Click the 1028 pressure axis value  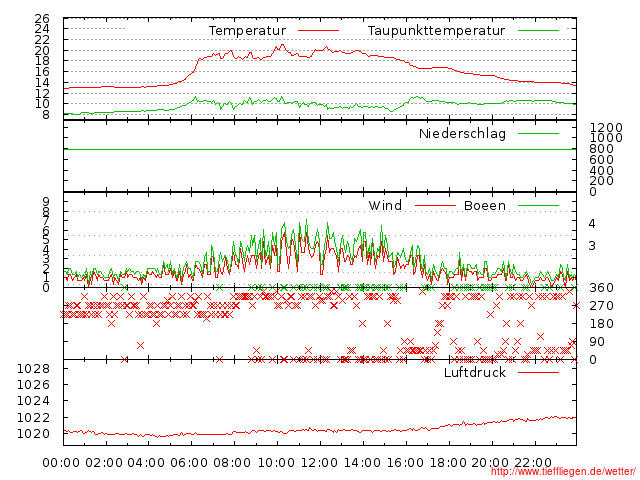point(33,369)
